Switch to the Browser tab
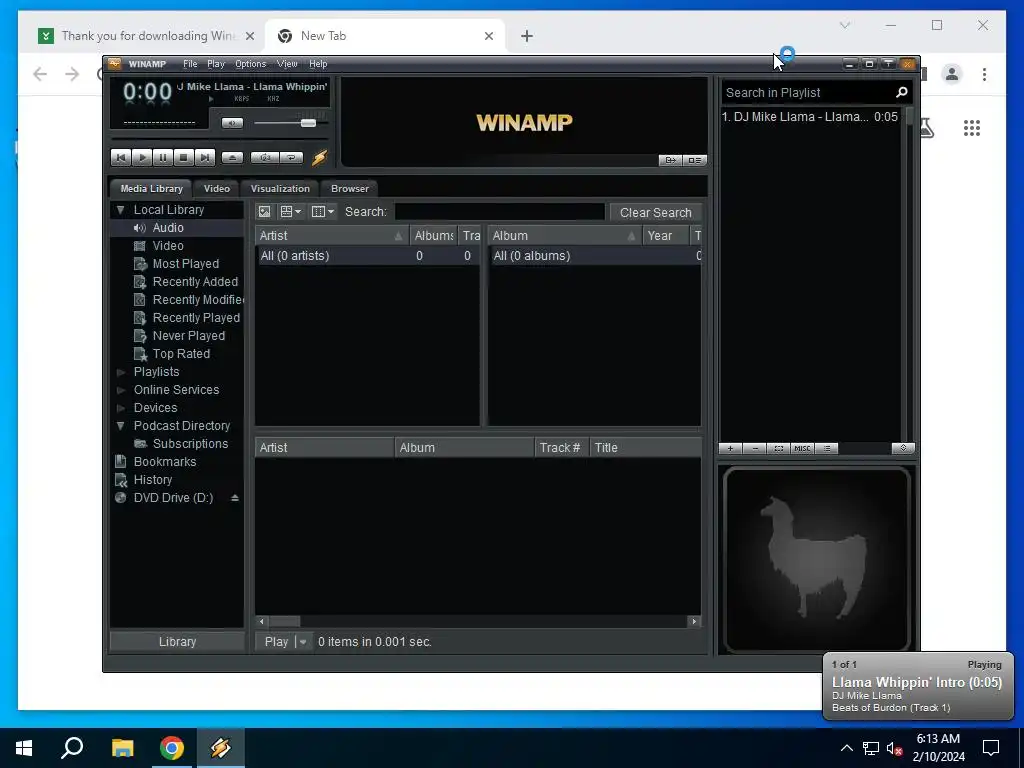The width and height of the screenshot is (1024, 768). (x=350, y=189)
